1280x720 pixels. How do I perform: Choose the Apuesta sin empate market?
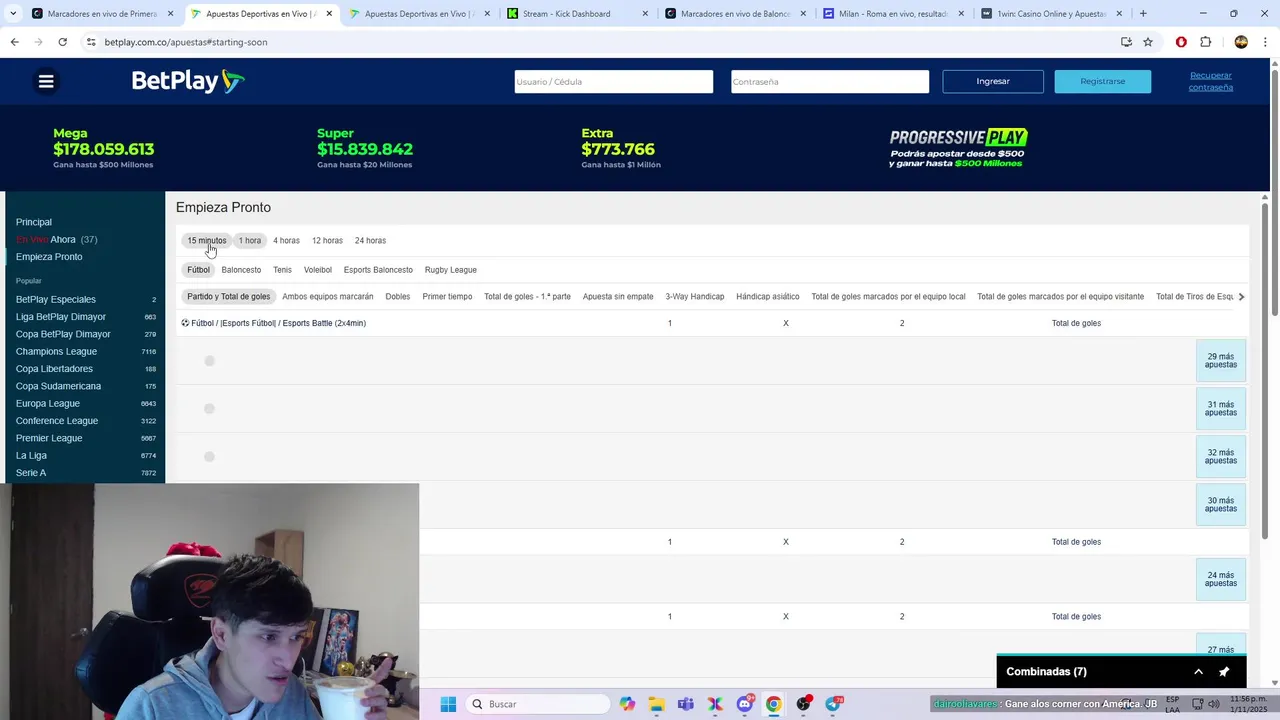click(x=618, y=297)
